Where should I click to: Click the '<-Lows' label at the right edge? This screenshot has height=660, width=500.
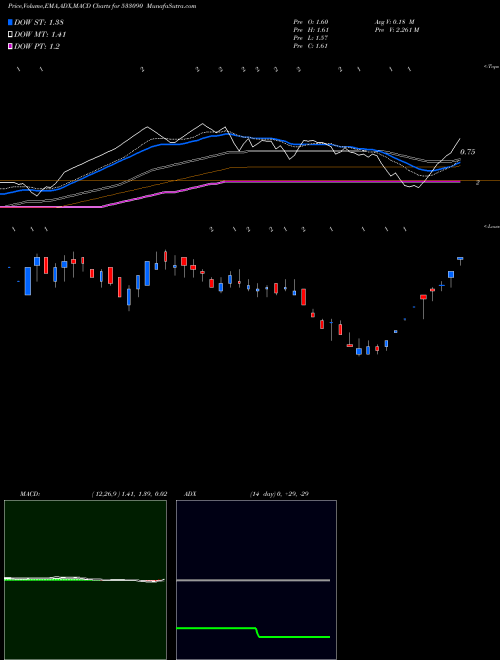point(492,226)
